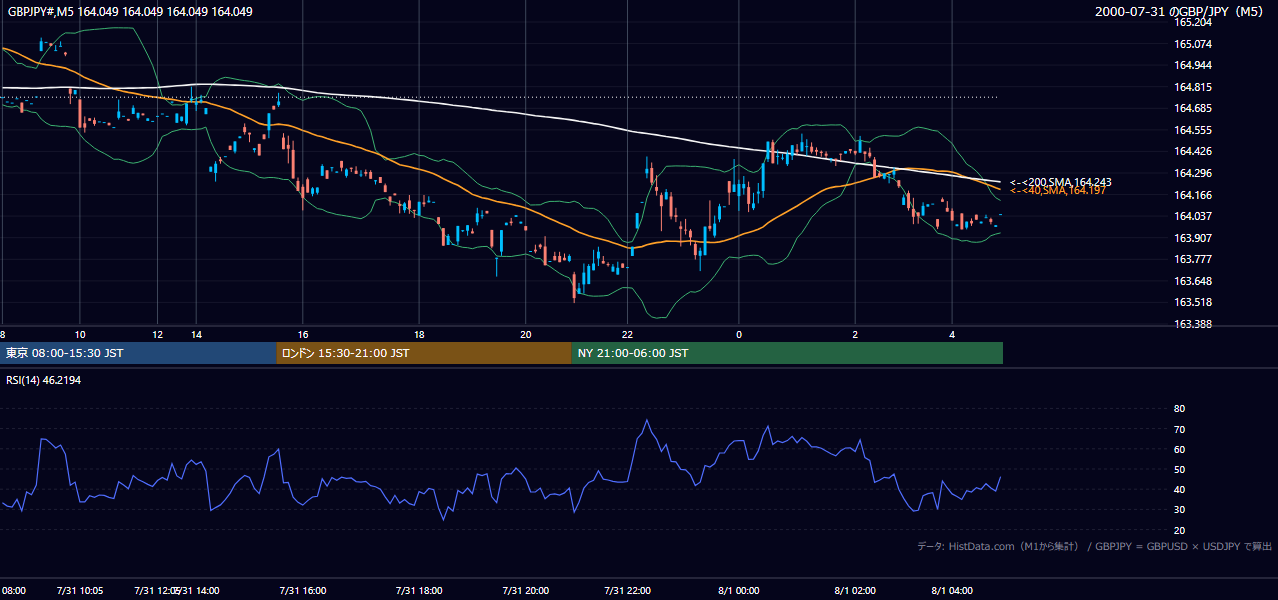Click hour label 12 on chart time axis
The height and width of the screenshot is (600, 1278).
click(158, 334)
